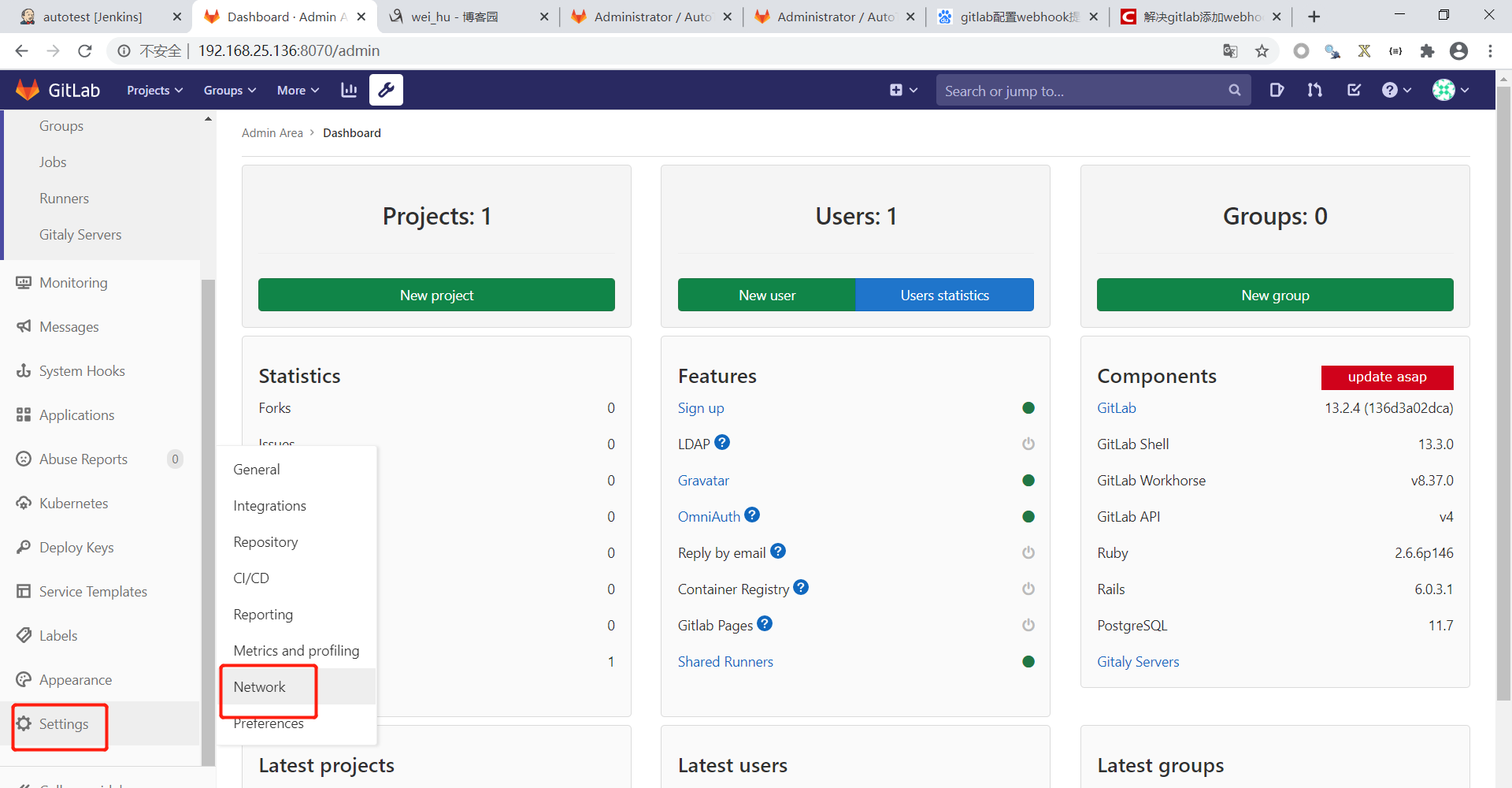
Task: Select Metrics and profiling settings
Action: click(298, 650)
